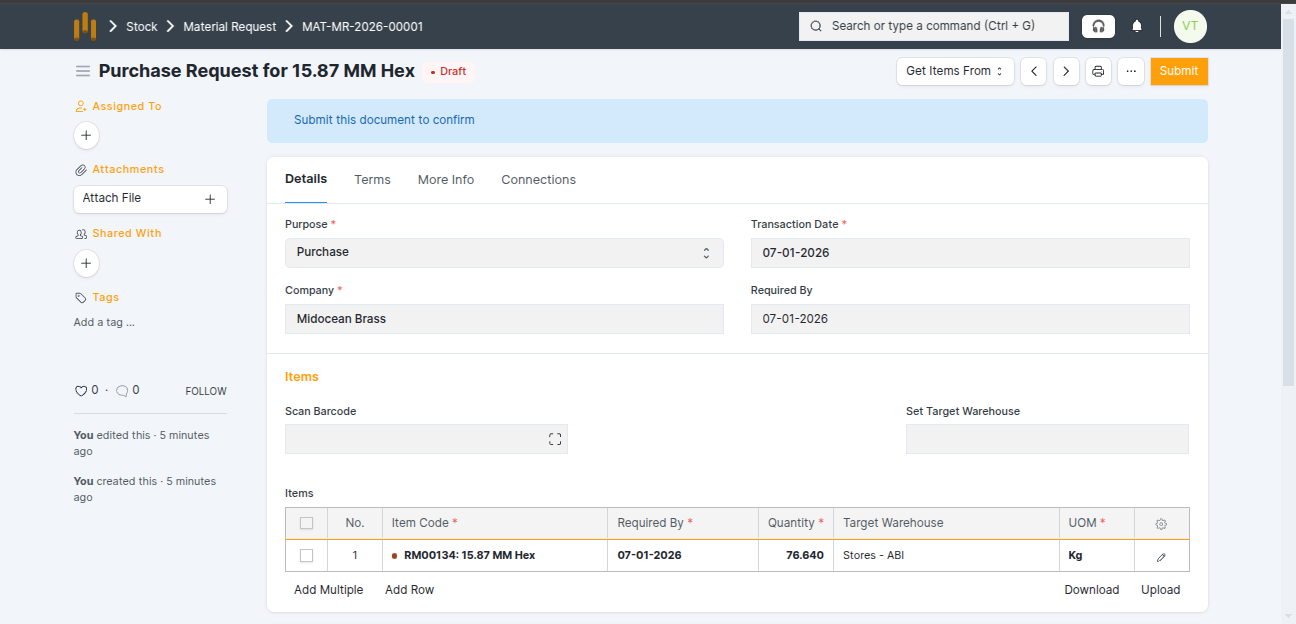Click the orange Submit button
1296x624 pixels.
(x=1178, y=71)
